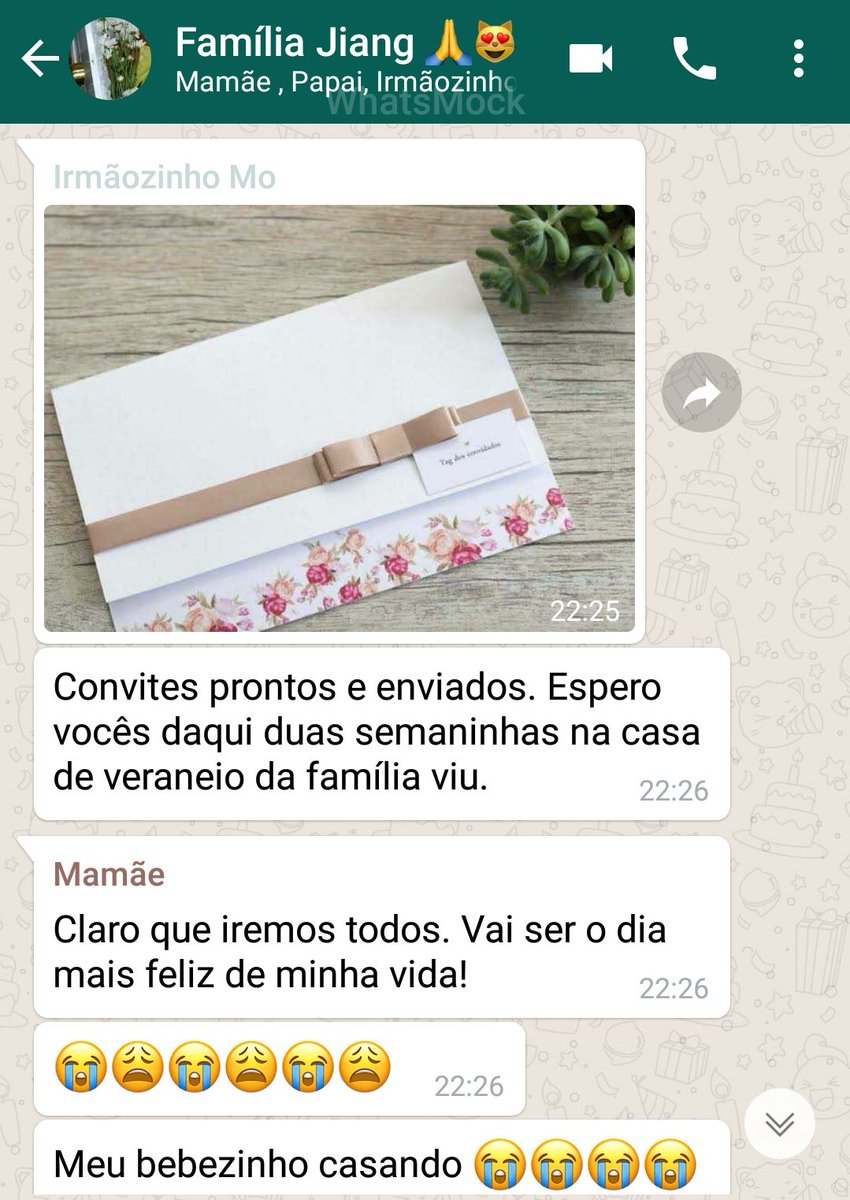The height and width of the screenshot is (1200, 850).
Task: Select the 'Meu bebezinho casando' message
Action: [382, 1160]
